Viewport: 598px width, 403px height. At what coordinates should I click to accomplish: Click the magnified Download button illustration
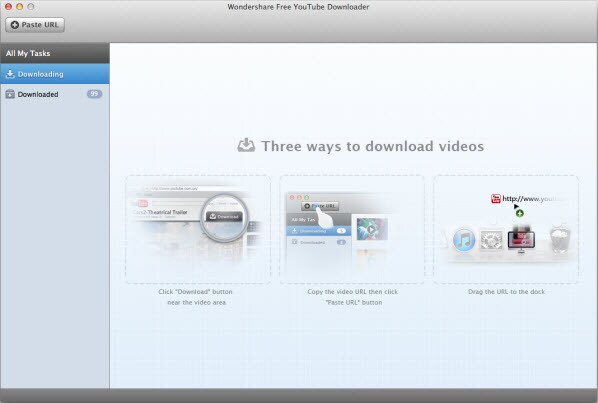coord(224,217)
